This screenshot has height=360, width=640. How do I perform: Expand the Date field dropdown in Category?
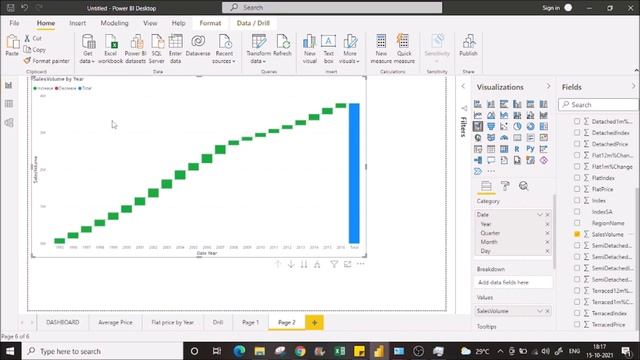[x=540, y=214]
